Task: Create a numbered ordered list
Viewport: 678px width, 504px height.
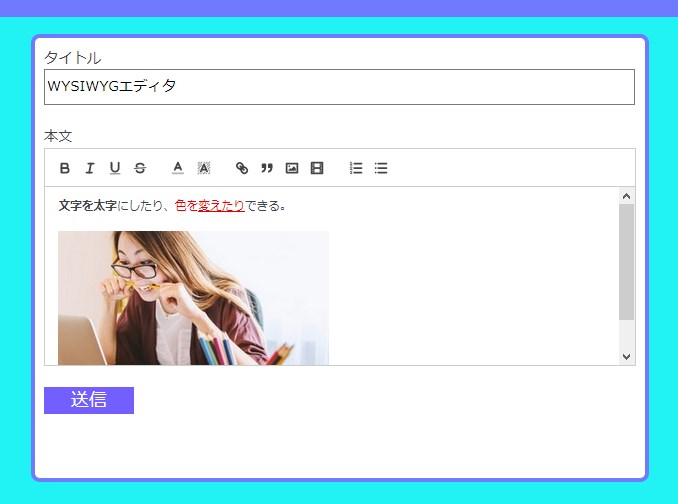Action: 356,168
